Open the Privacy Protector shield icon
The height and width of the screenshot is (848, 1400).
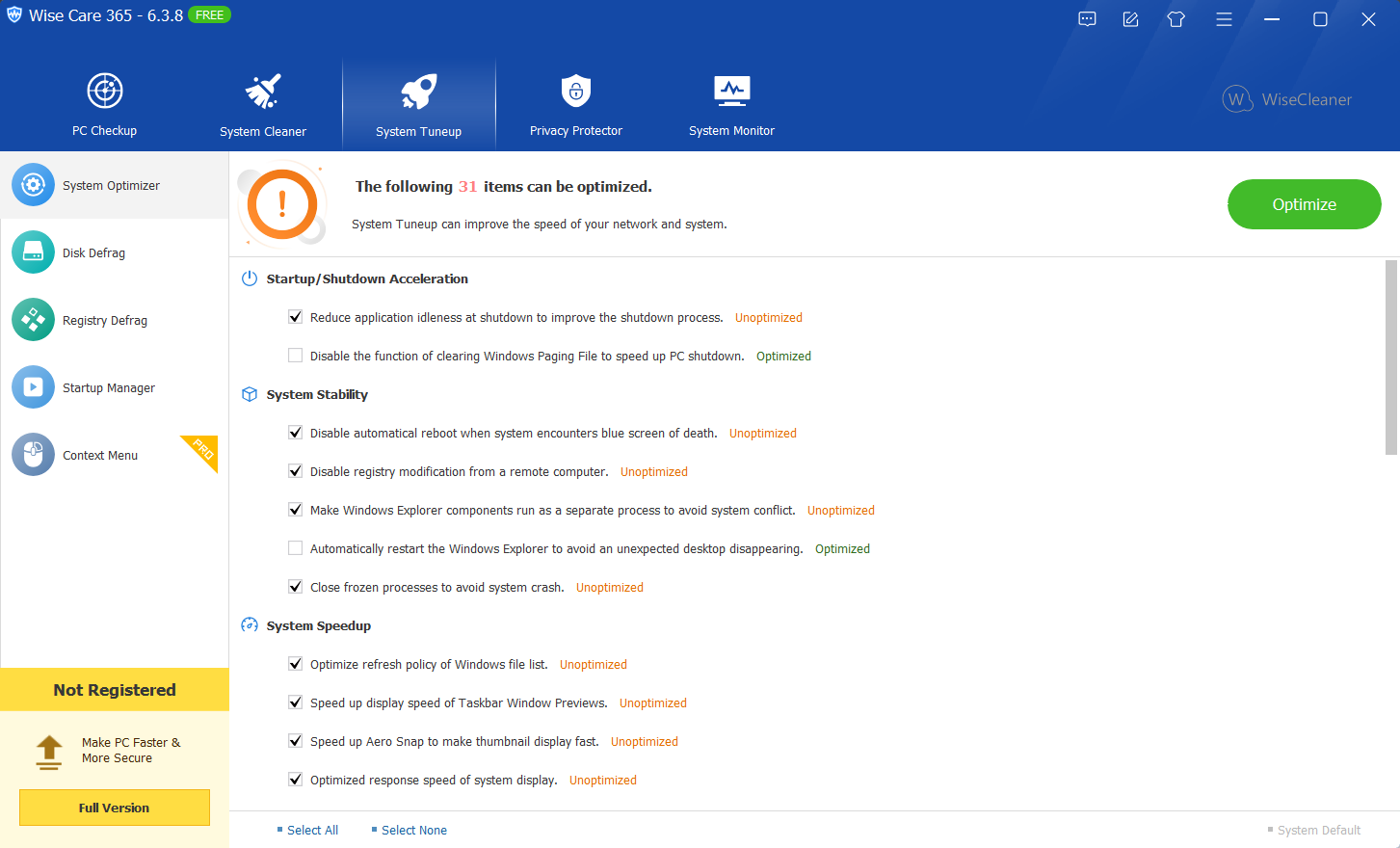[576, 91]
